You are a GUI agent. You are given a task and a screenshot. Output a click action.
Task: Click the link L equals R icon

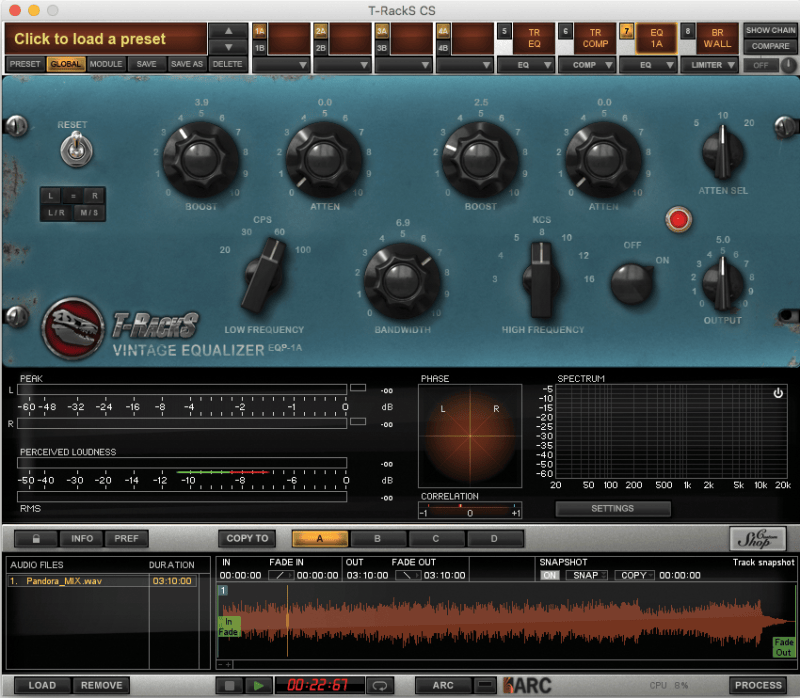pyautogui.click(x=73, y=195)
